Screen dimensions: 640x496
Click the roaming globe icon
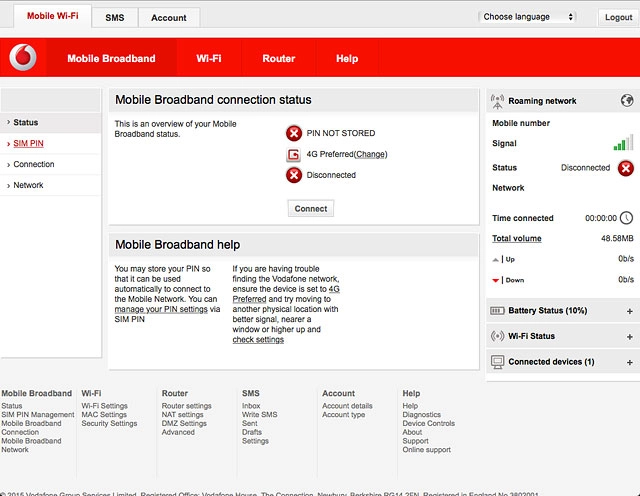[x=626, y=101]
